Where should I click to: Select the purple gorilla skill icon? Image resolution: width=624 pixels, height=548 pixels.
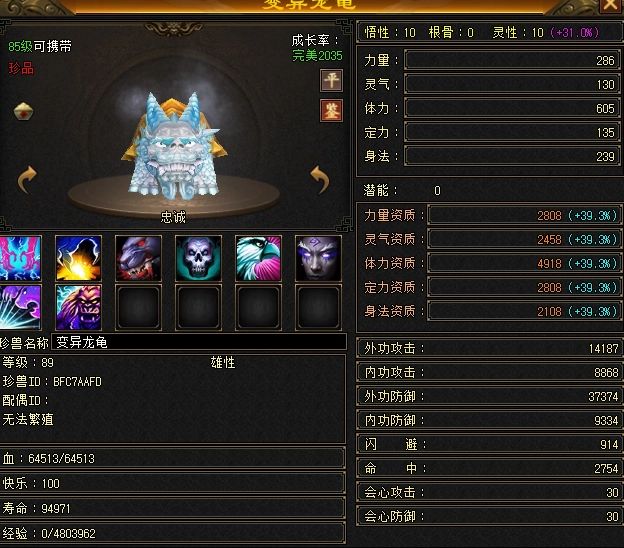click(x=78, y=307)
